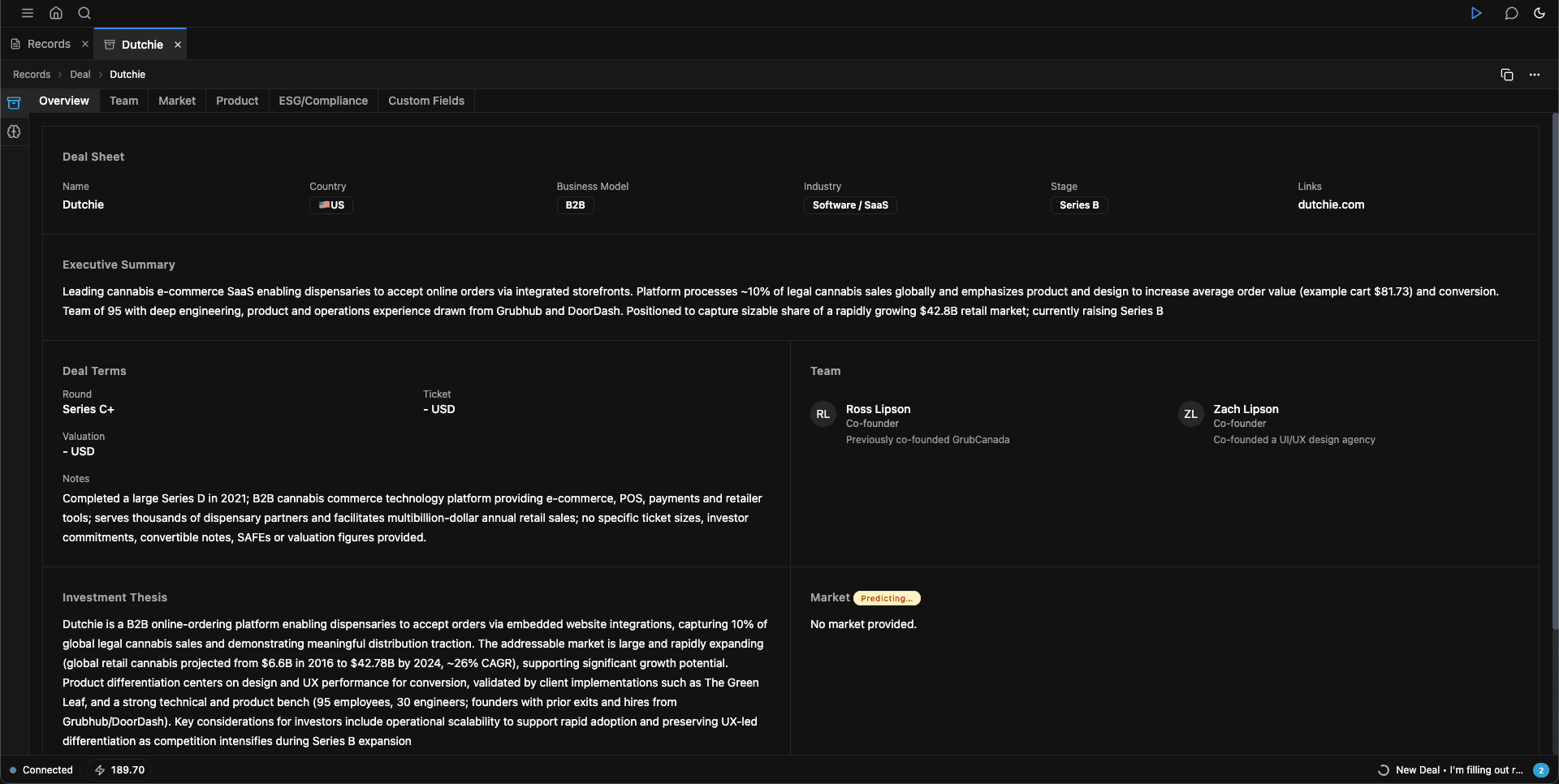Open the dutchie.com link
Screen dimensions: 1559x784
coord(1331,205)
